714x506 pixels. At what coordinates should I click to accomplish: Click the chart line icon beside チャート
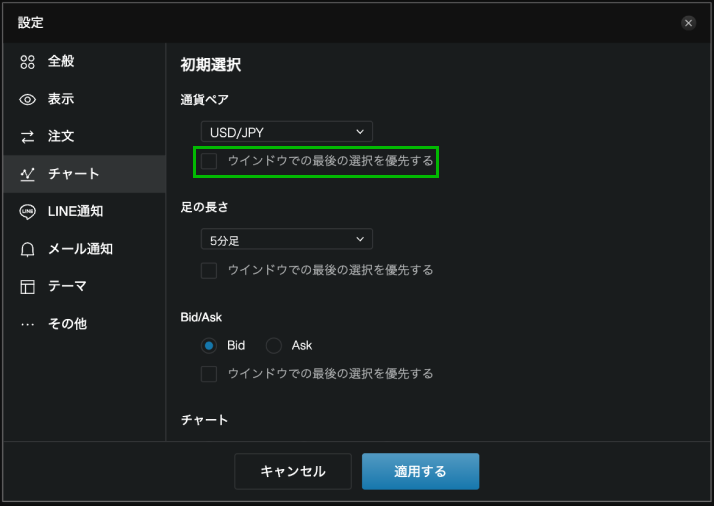tap(28, 174)
